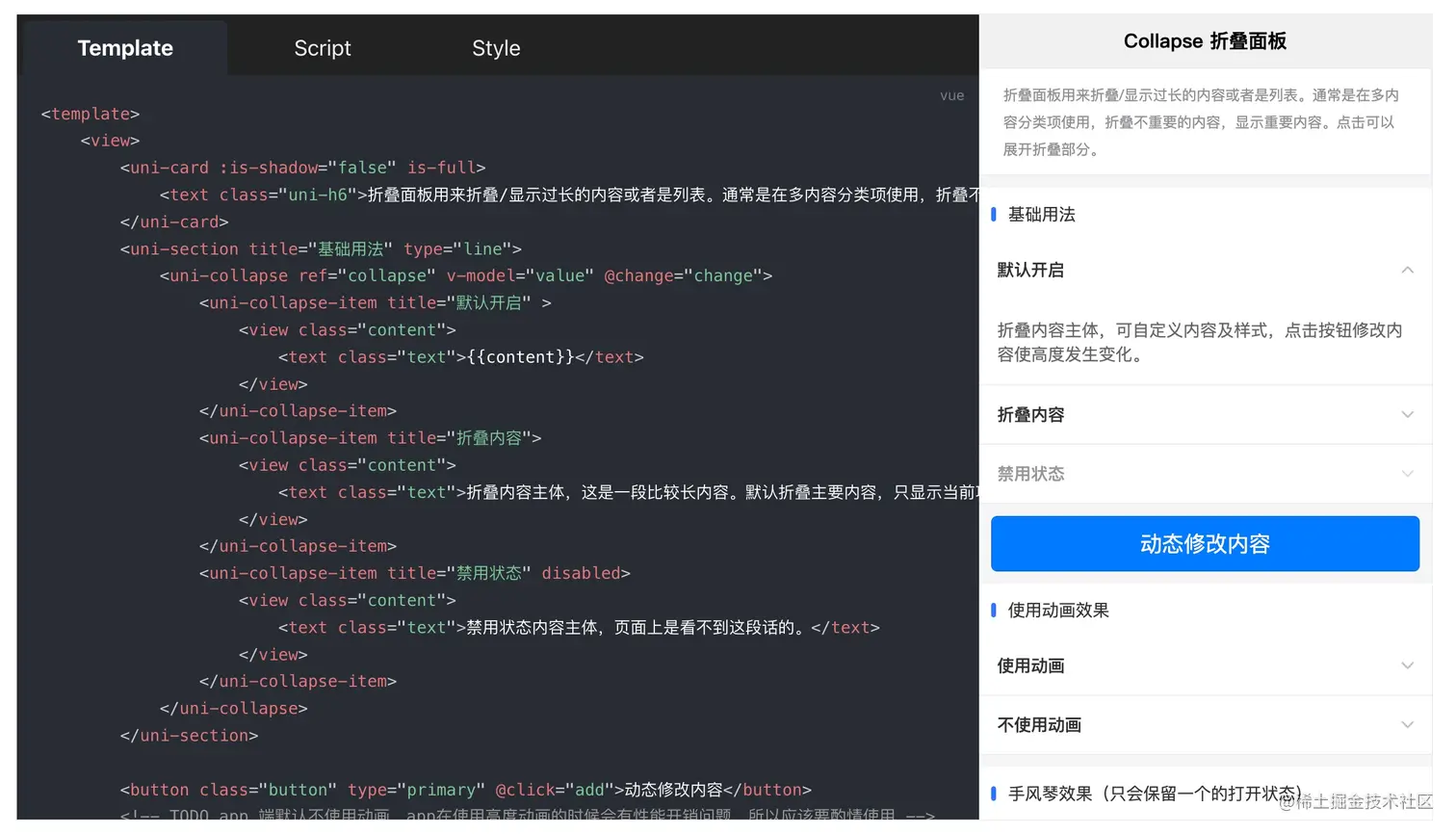This screenshot has width=1456, height=834.
Task: Click the 折叠内容 collapse title
Action: point(1030,415)
